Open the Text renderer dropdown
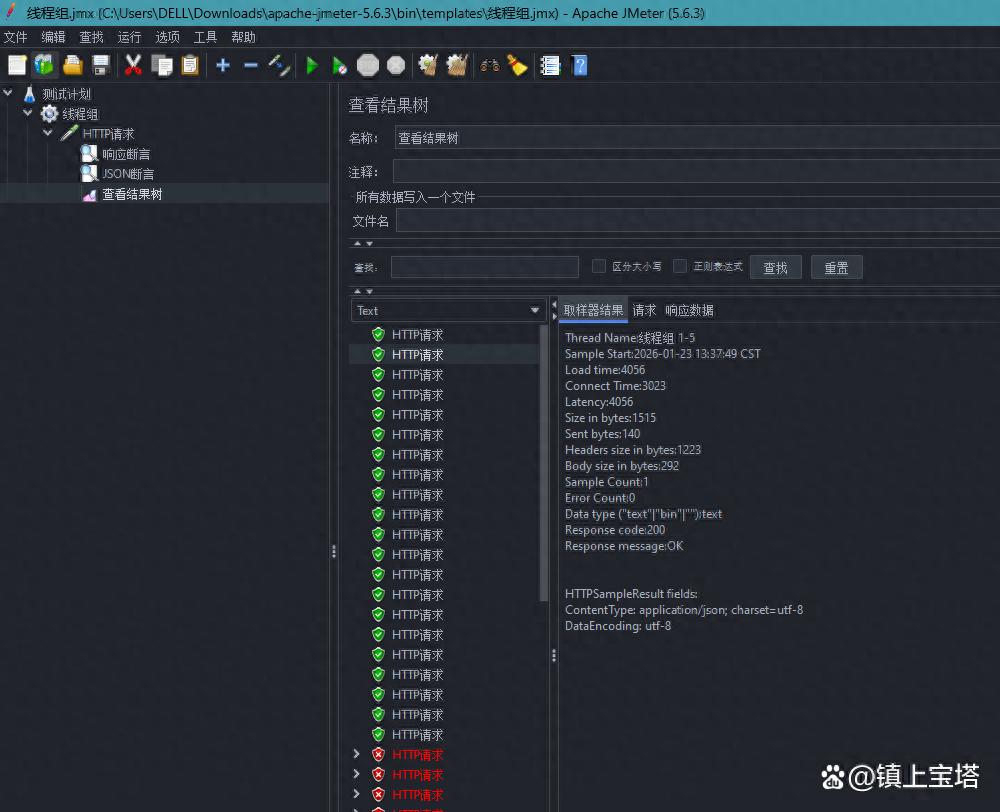Viewport: 1000px width, 812px height. coord(448,310)
